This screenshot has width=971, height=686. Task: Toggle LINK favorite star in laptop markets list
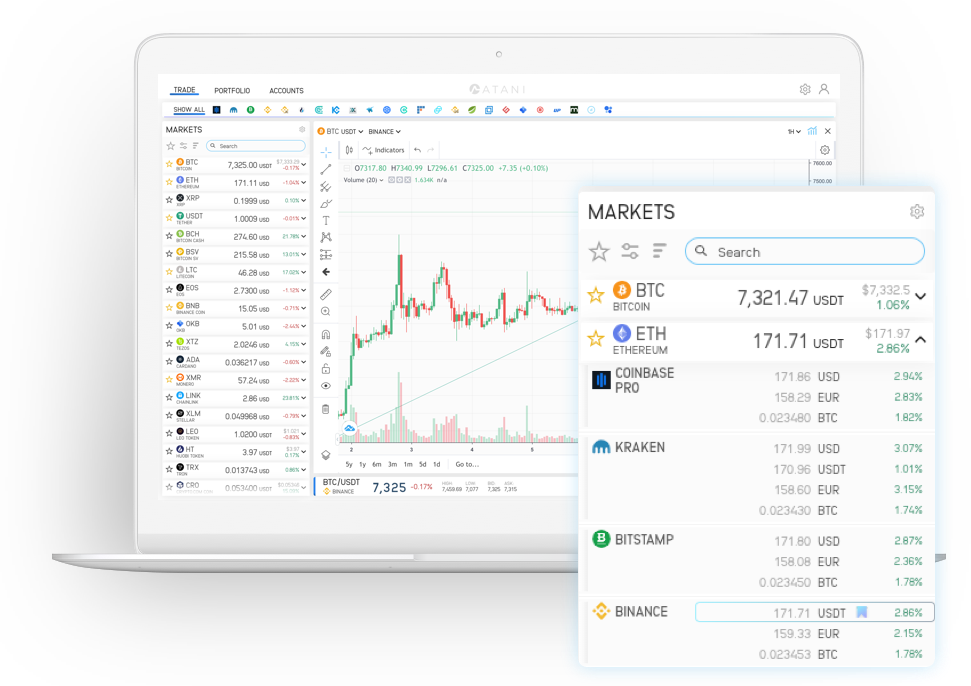[169, 397]
